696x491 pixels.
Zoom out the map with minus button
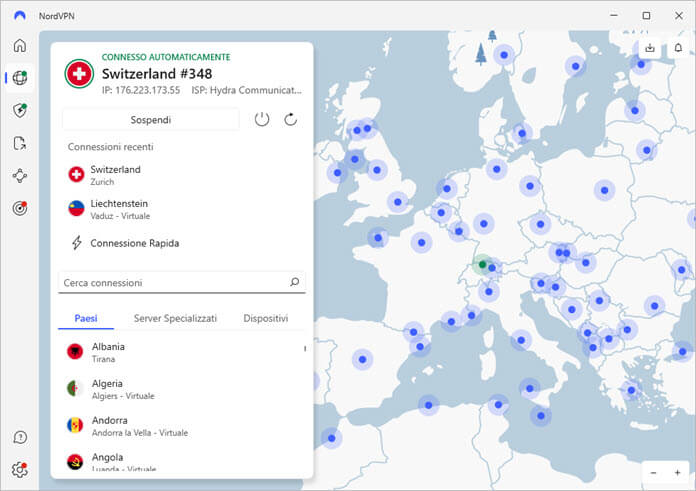click(653, 473)
